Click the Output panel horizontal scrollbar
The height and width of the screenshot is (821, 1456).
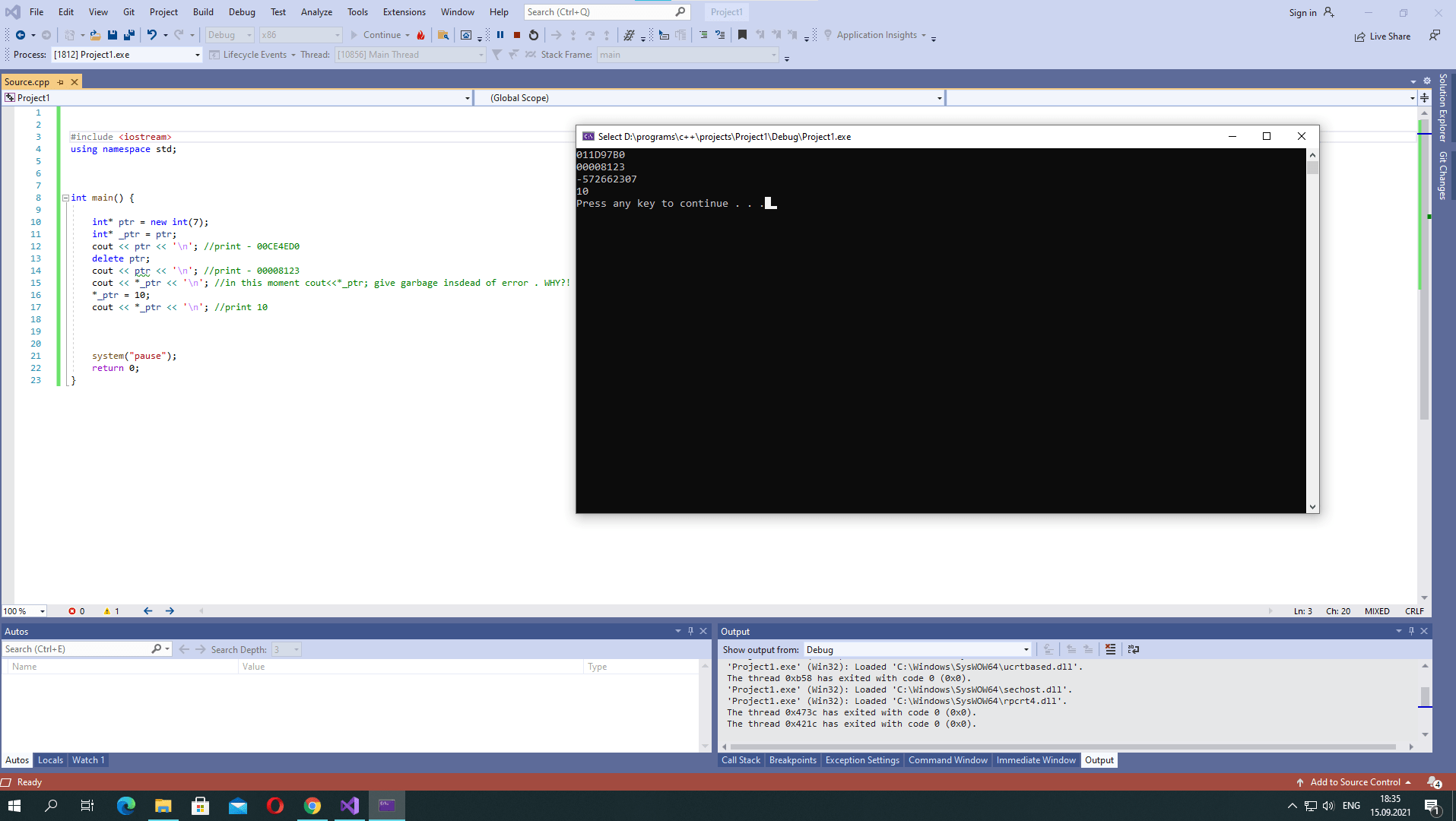[x=1062, y=747]
